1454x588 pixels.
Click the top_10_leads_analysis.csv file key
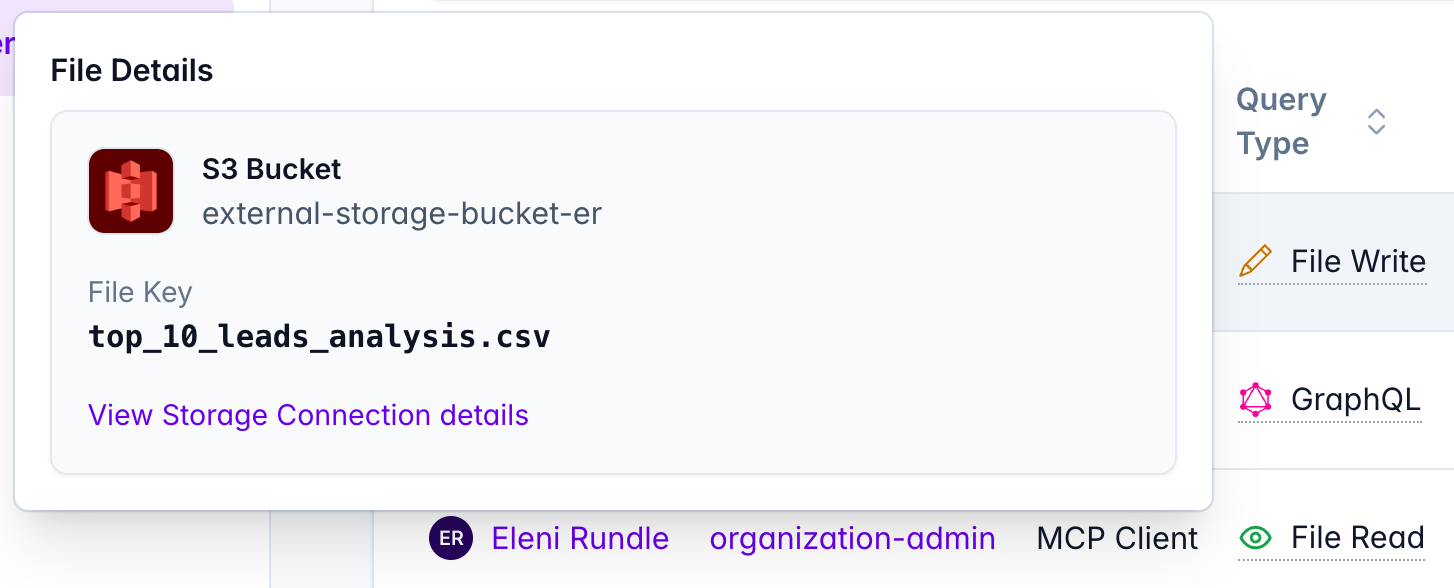click(x=319, y=336)
